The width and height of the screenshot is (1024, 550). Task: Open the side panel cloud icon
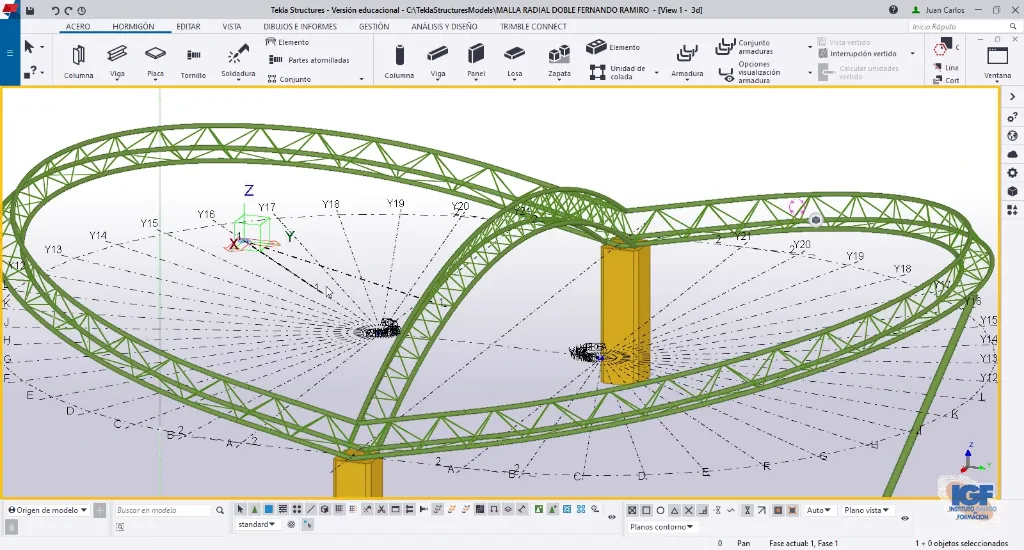pyautogui.click(x=1012, y=154)
